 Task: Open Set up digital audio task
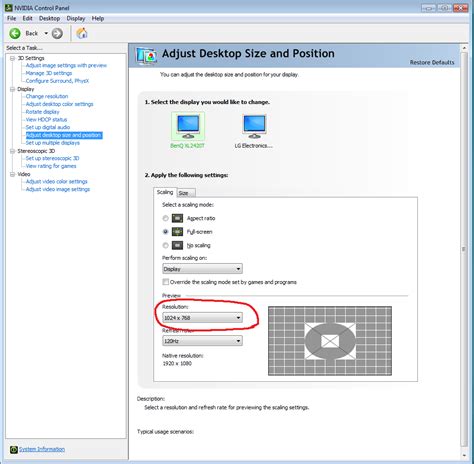(48, 127)
